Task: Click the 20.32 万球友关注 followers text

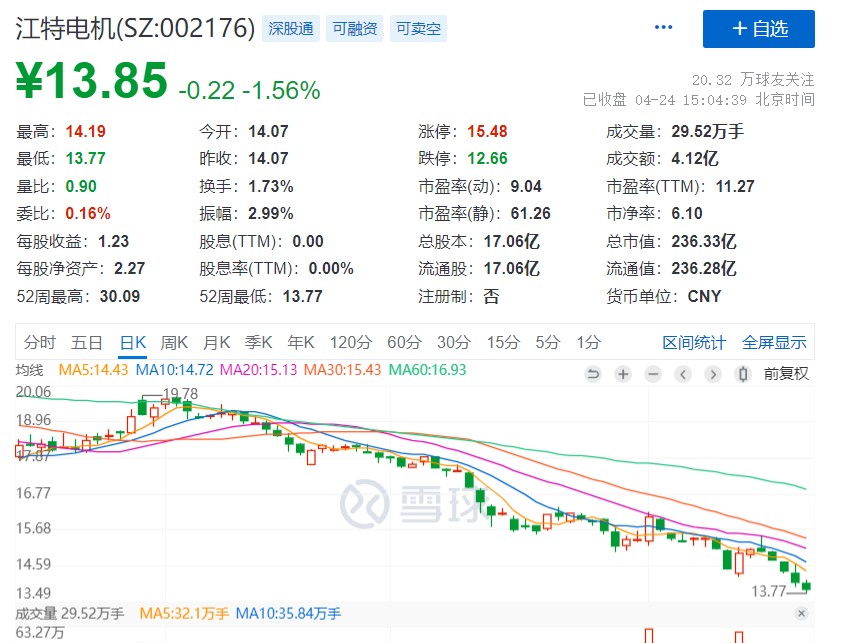Action: pos(753,80)
